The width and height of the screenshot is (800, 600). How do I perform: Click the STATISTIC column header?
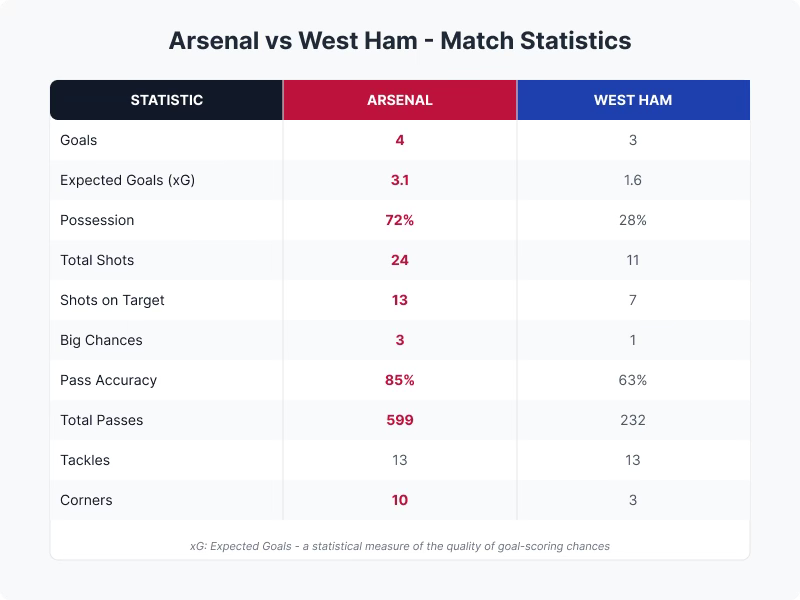coord(166,100)
